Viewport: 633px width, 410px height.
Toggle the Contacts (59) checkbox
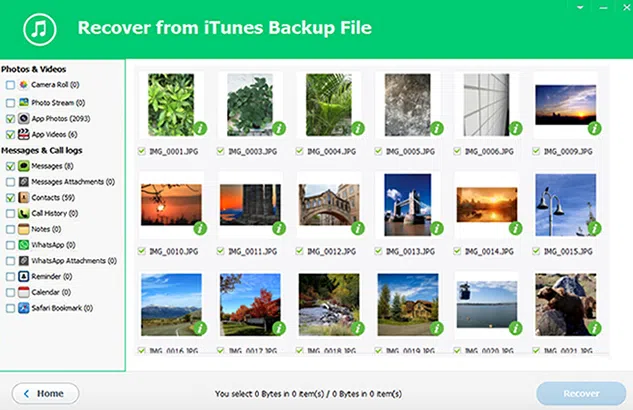(x=9, y=198)
